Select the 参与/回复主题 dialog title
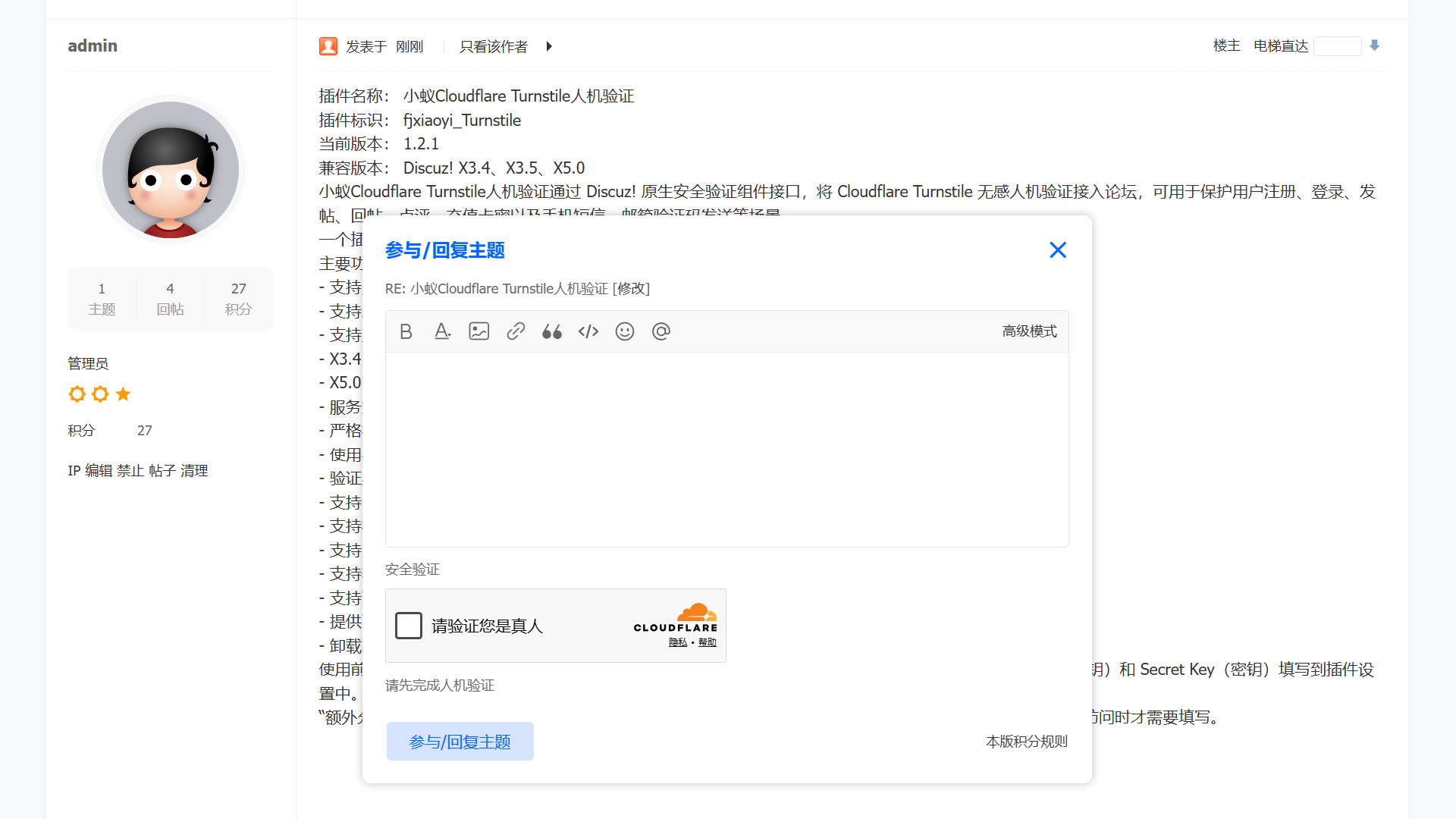The width and height of the screenshot is (1456, 819). pos(445,250)
